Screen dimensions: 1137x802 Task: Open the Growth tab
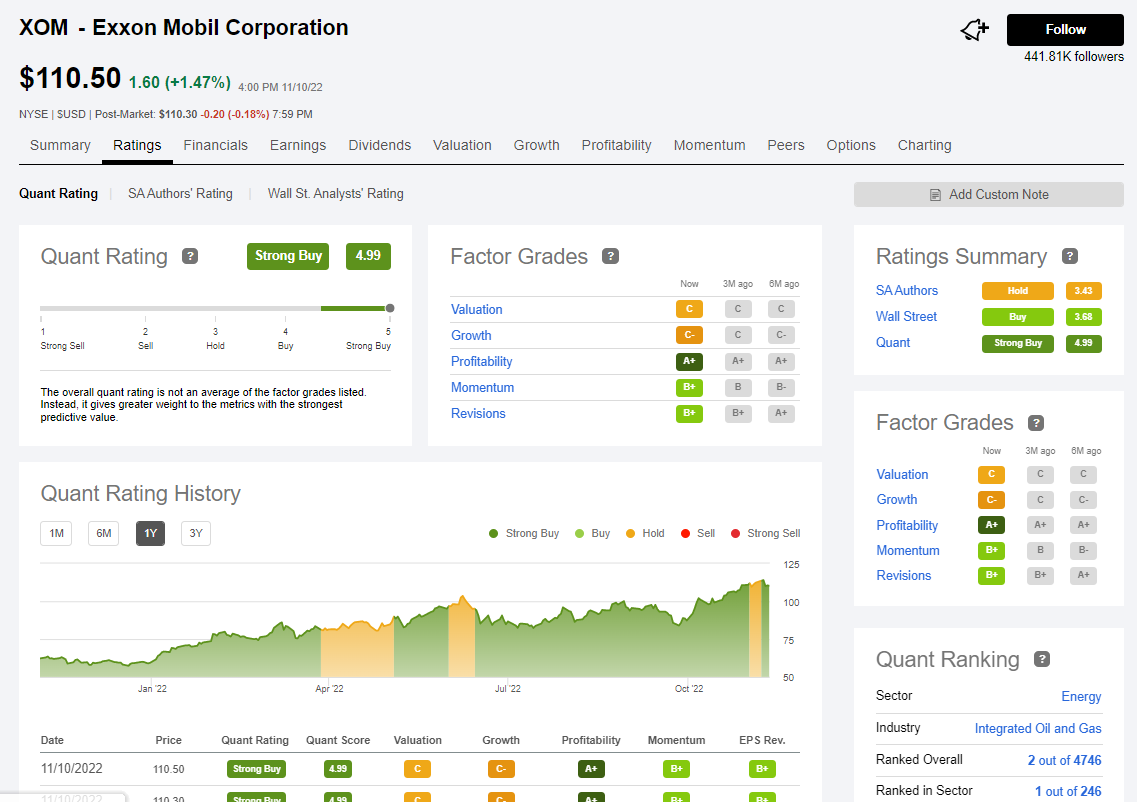tap(537, 145)
